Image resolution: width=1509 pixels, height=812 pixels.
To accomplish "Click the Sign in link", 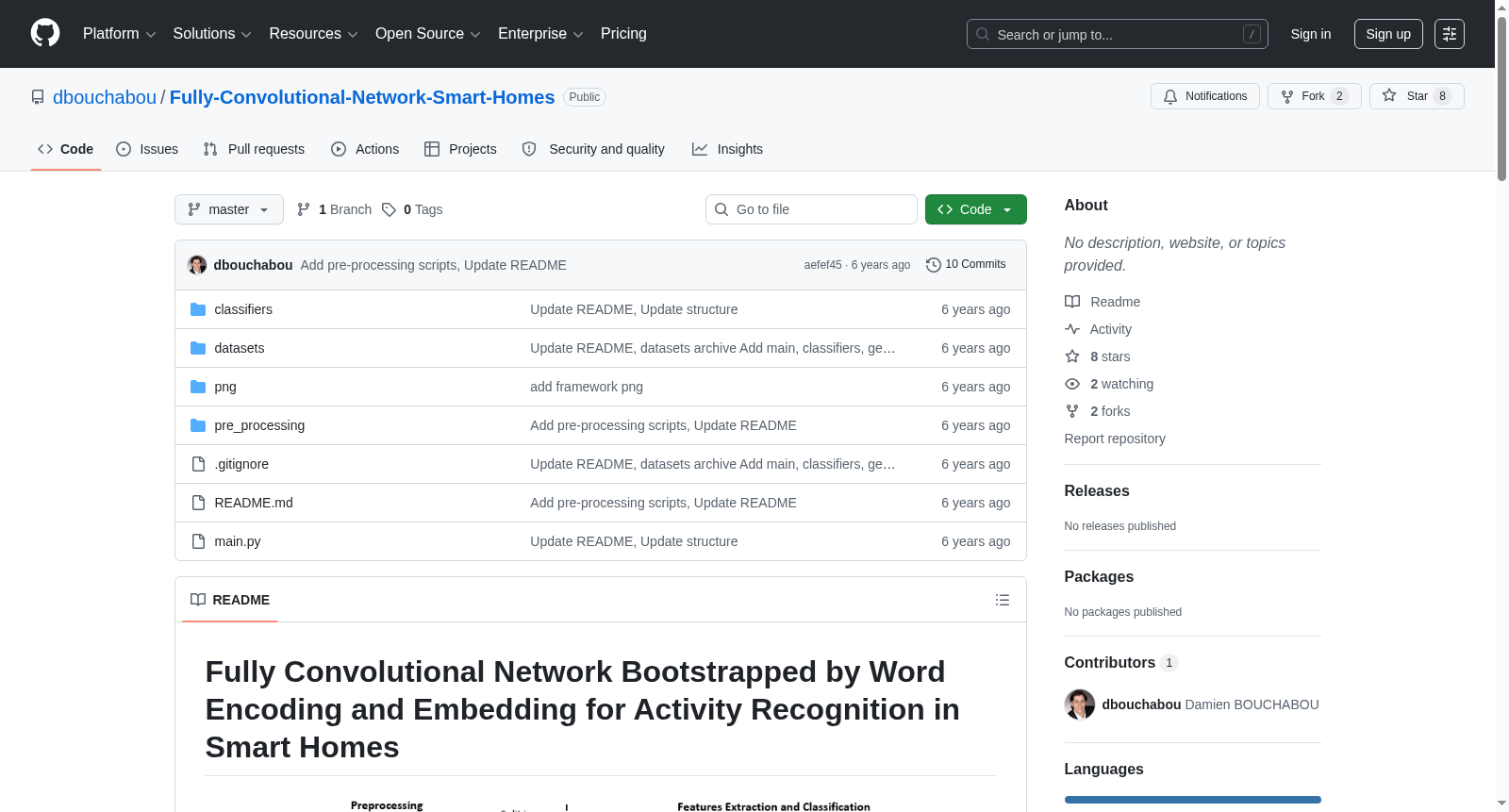I will point(1311,34).
